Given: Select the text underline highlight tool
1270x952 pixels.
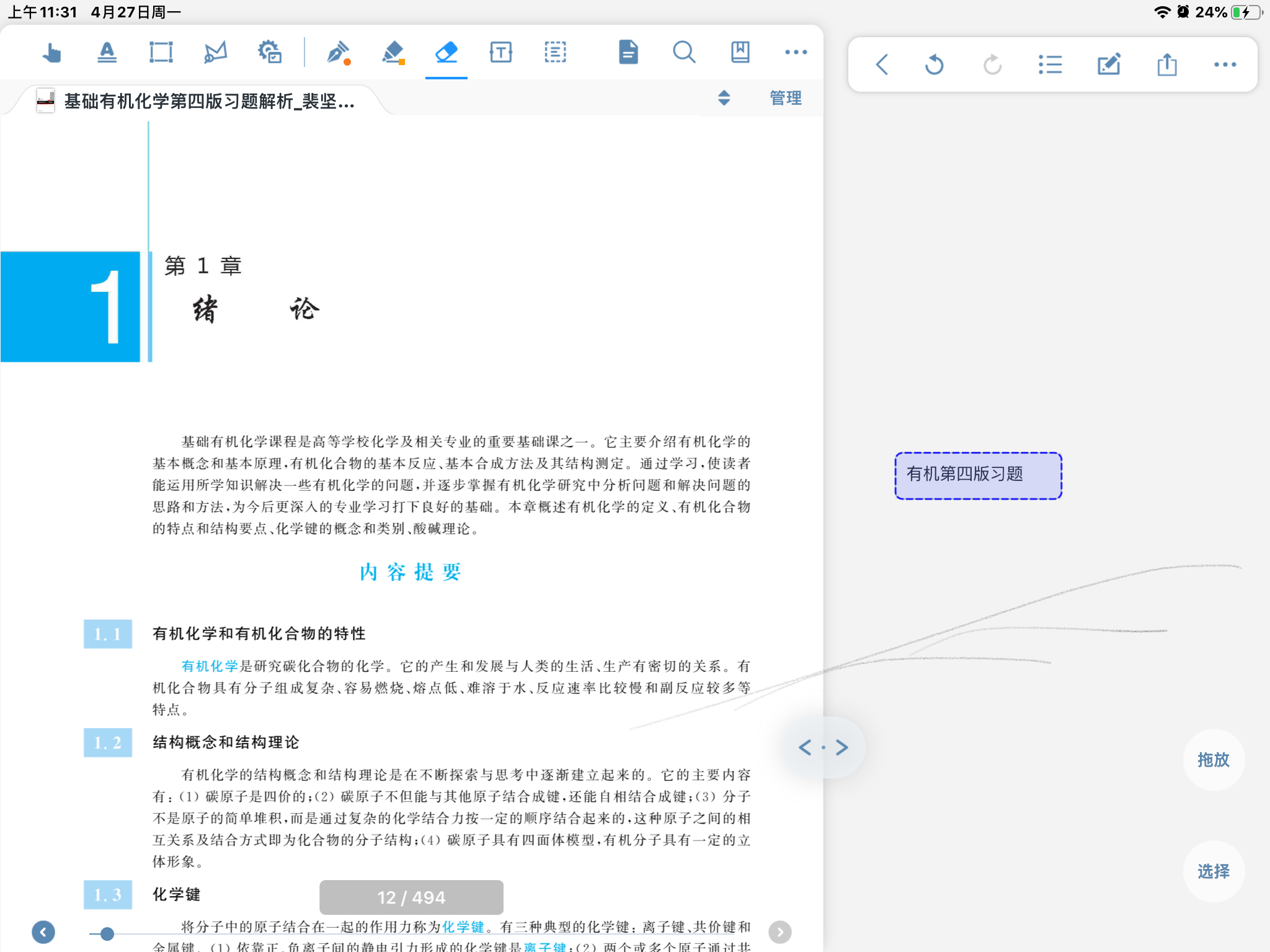Looking at the screenshot, I should [107, 53].
